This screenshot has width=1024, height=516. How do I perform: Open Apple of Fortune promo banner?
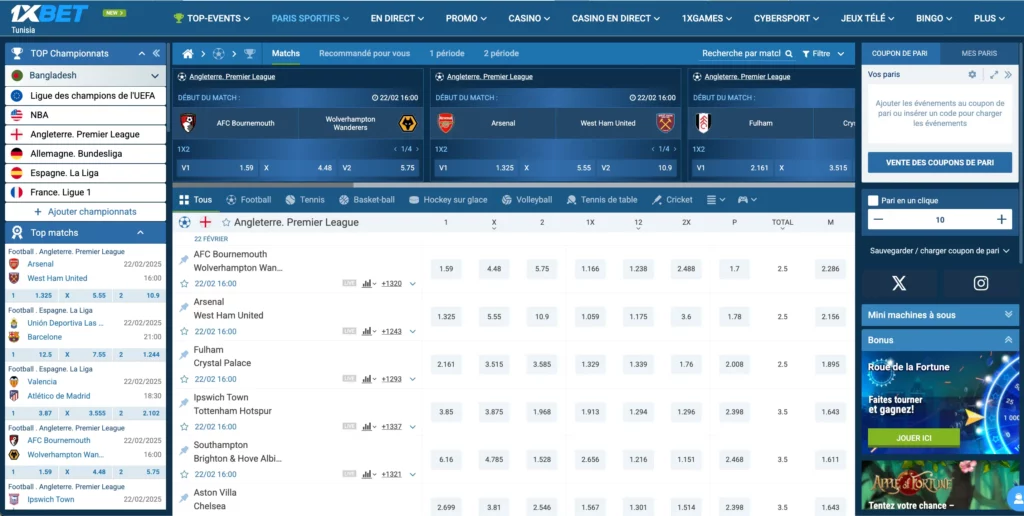[x=940, y=486]
